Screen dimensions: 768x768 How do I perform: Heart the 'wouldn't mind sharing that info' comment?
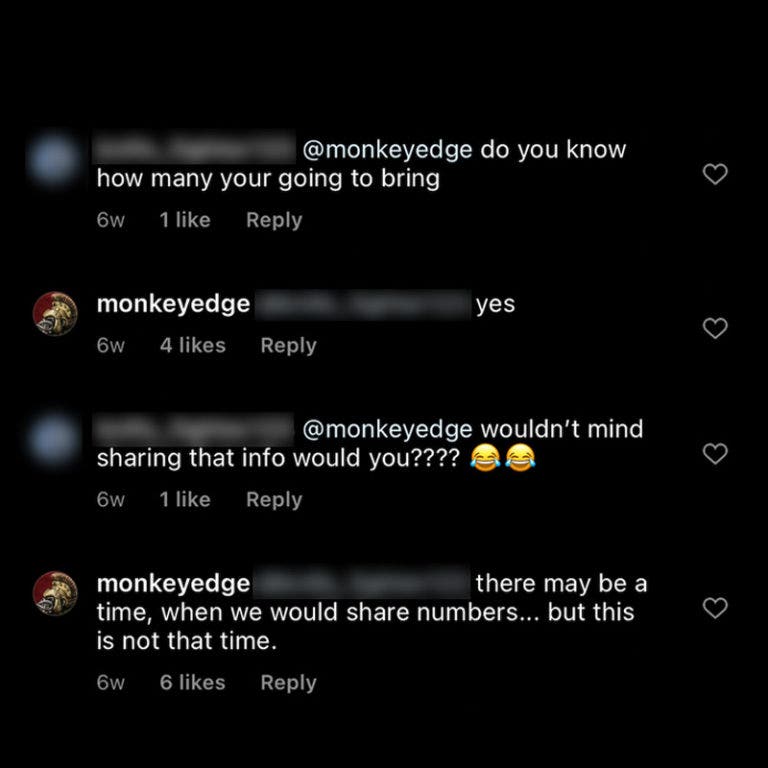(715, 454)
